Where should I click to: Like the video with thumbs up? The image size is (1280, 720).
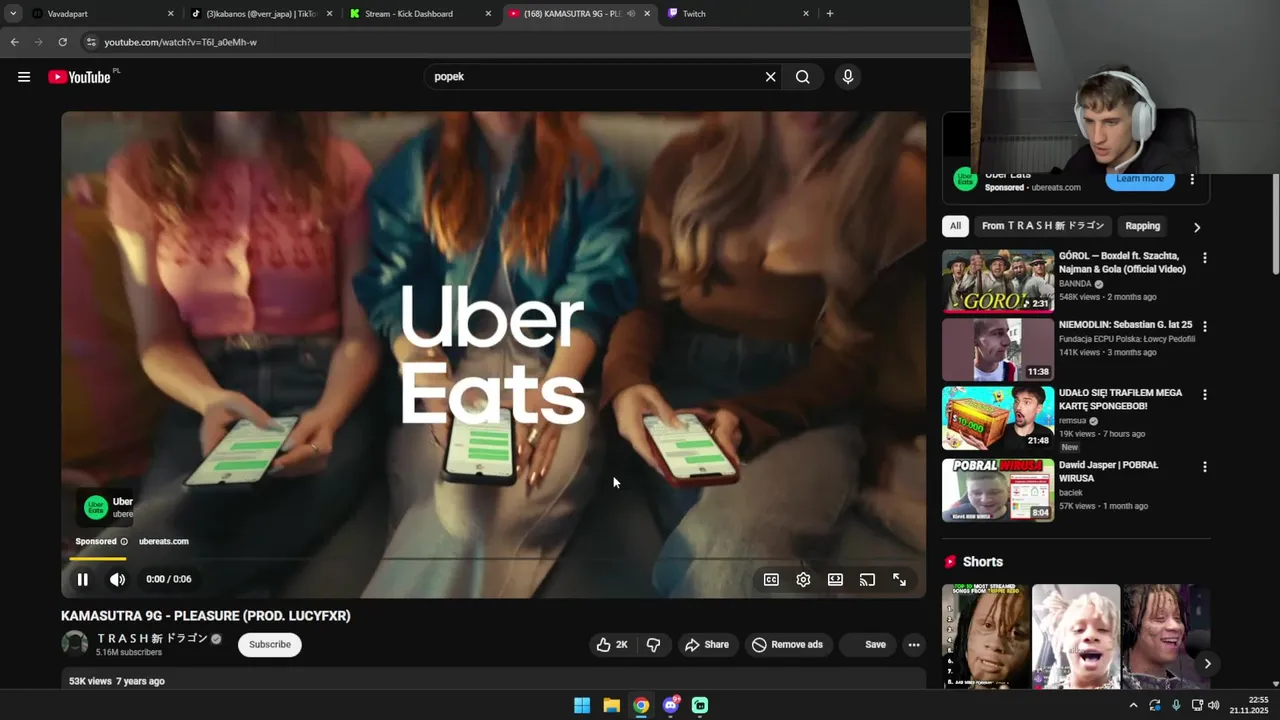[x=612, y=645]
